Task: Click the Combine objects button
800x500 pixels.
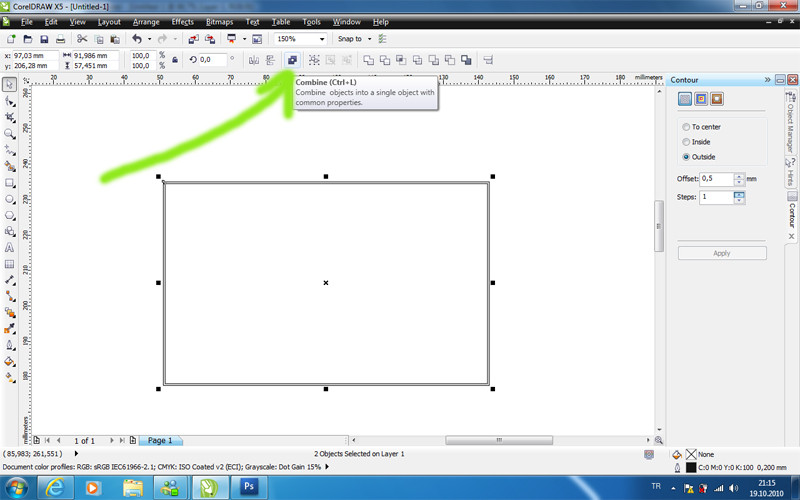Action: [x=292, y=60]
